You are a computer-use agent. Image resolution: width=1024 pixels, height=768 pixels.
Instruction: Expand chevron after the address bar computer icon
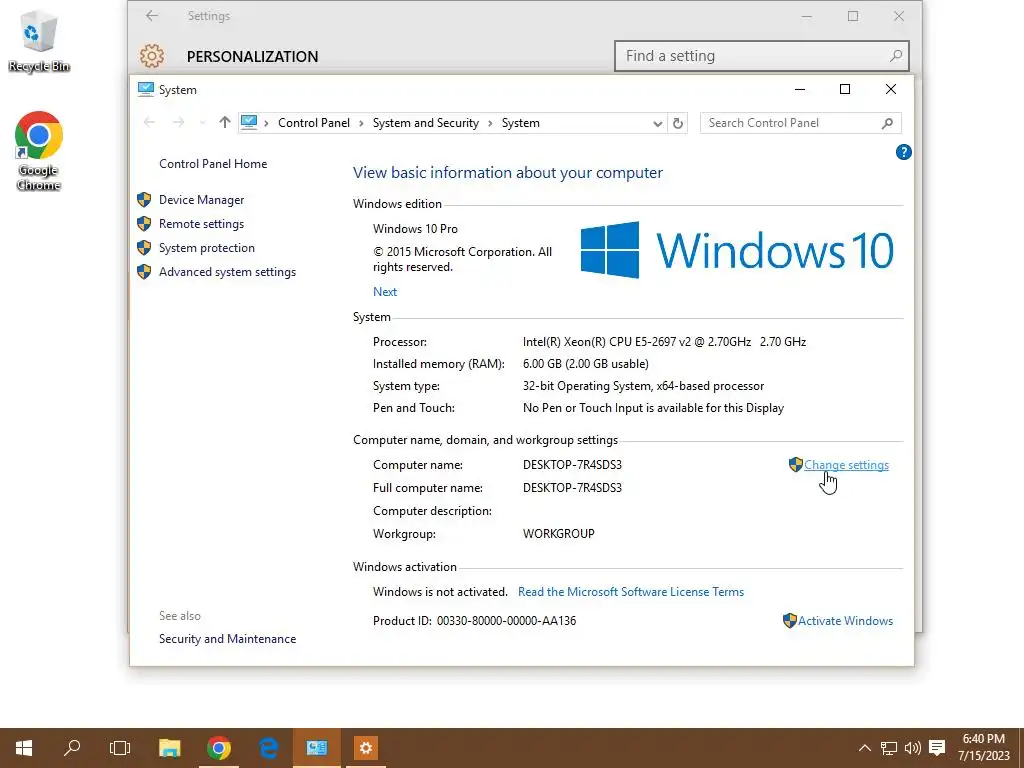point(266,123)
